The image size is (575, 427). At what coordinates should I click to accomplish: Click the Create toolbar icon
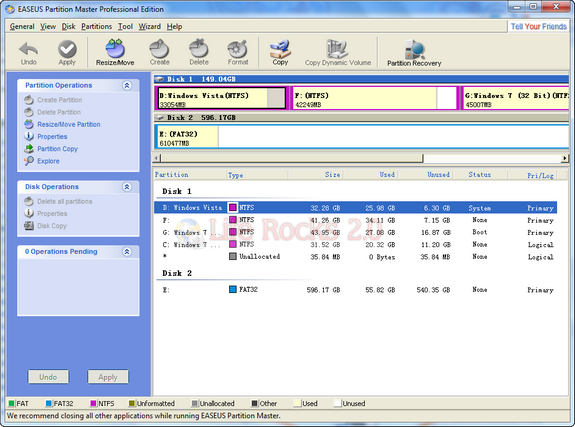[160, 52]
